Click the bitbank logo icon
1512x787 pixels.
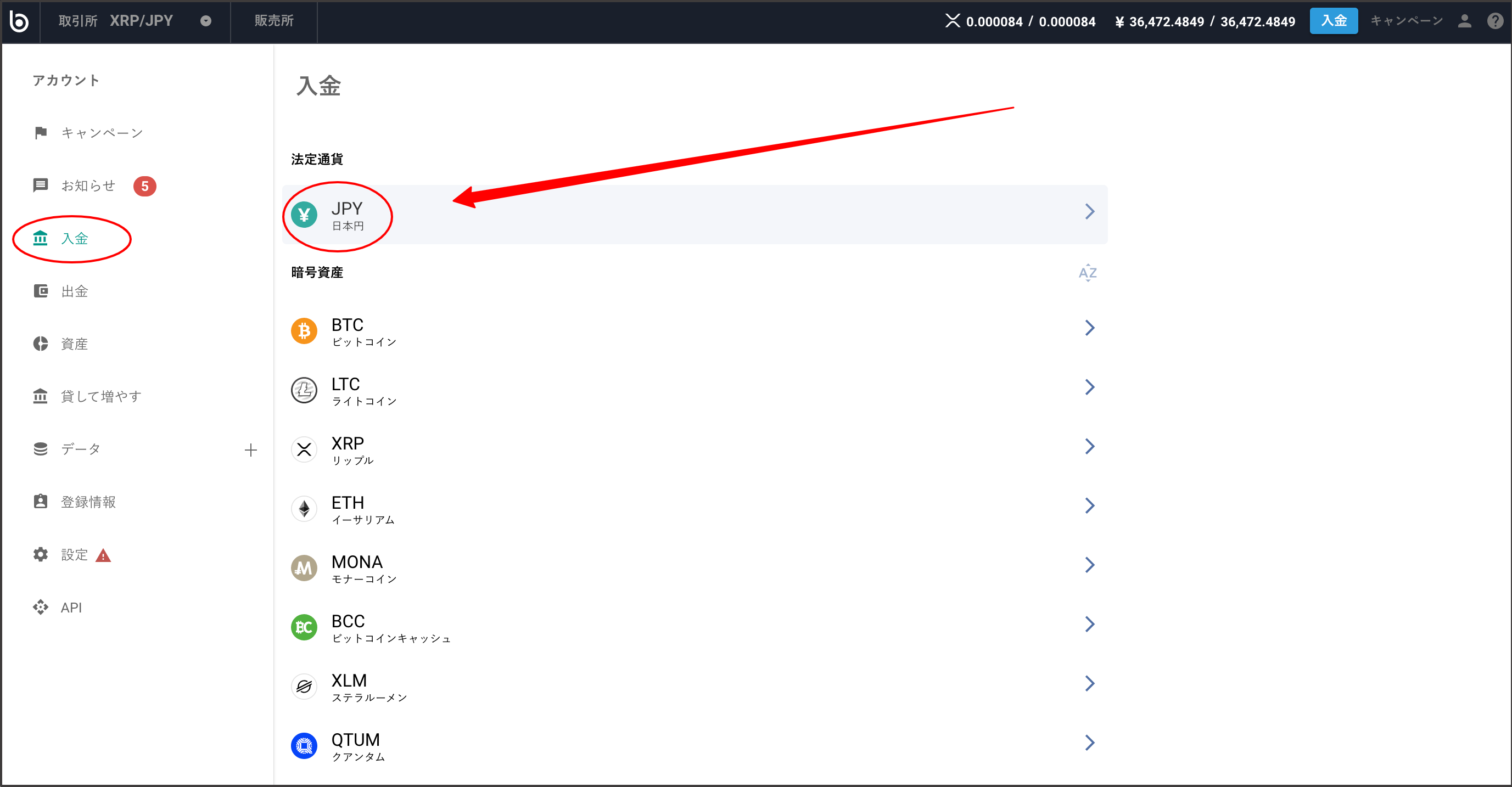click(19, 21)
